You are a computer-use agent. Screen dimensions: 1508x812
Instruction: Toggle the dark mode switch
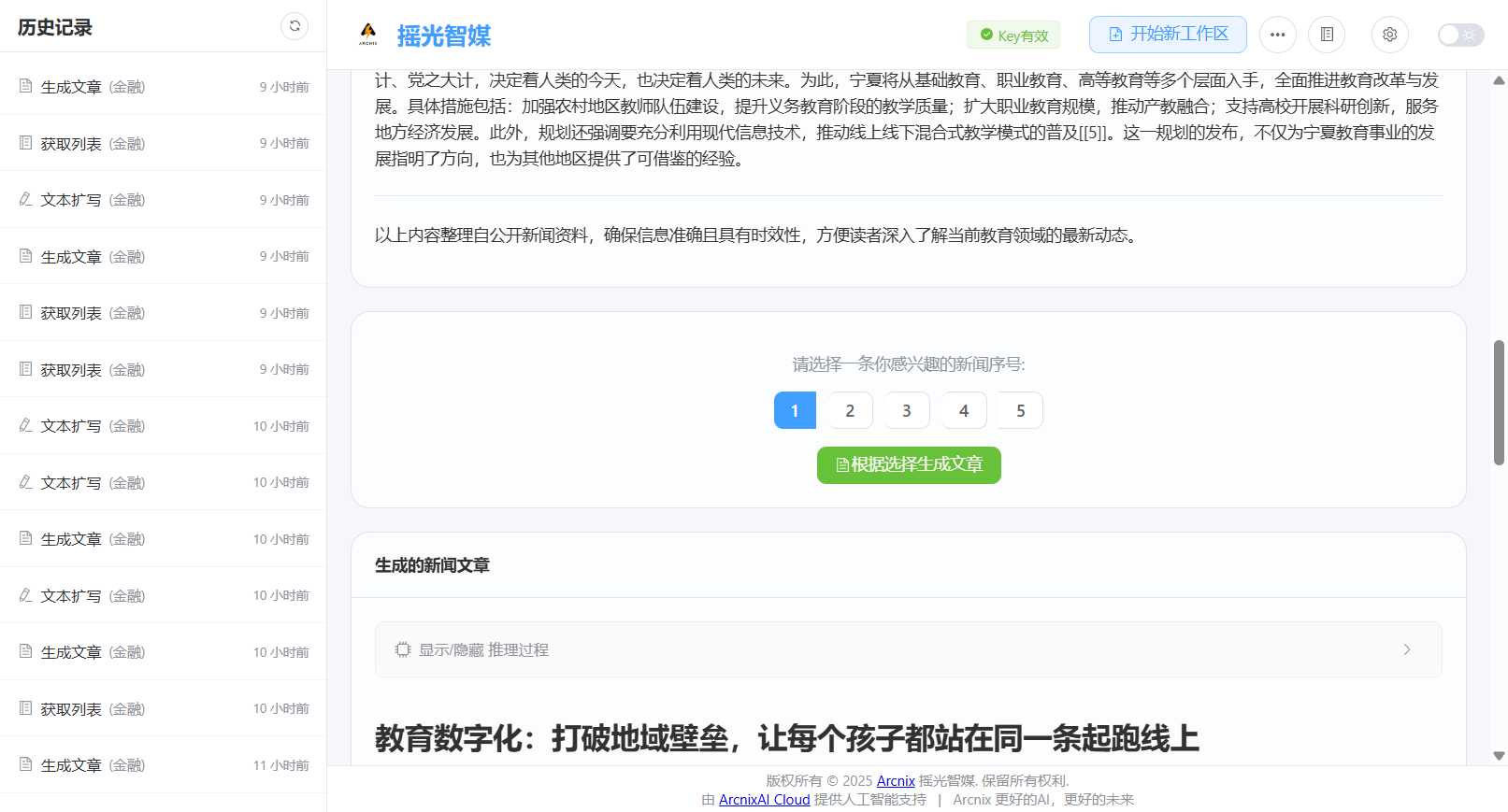(x=1459, y=35)
